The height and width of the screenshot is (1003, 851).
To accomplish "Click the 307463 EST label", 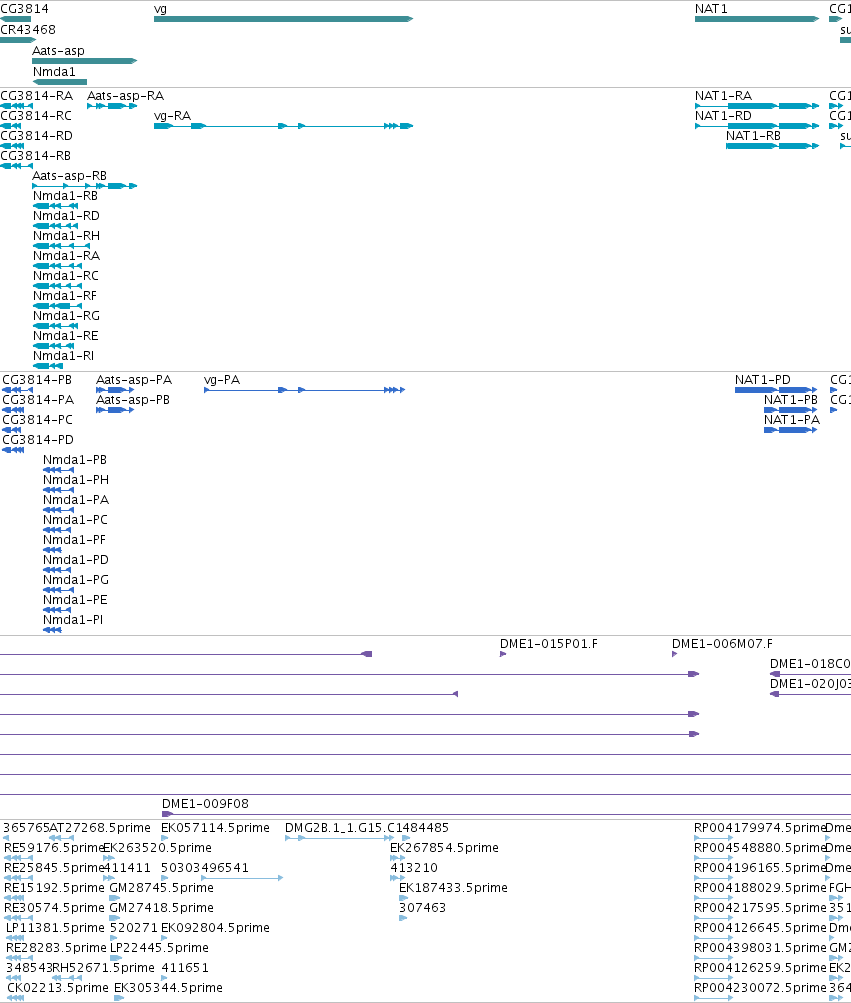I will (x=422, y=907).
